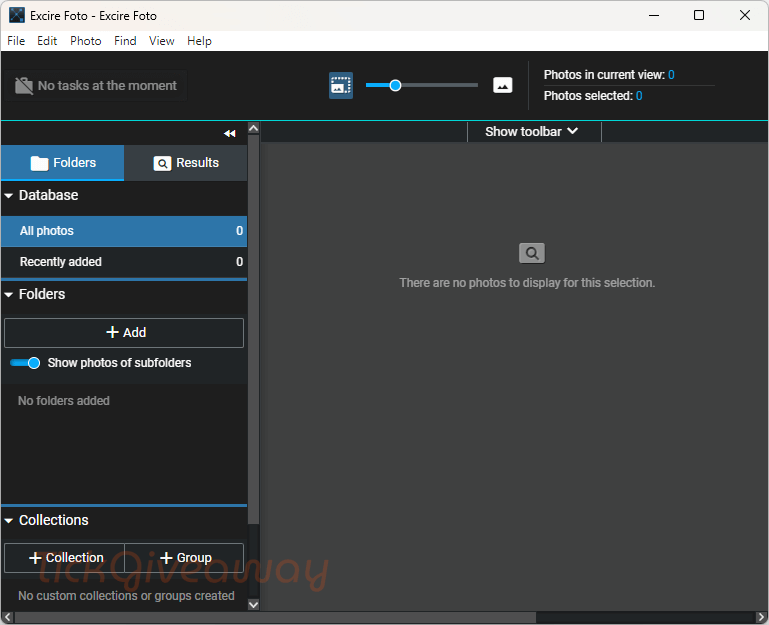
Task: Click the sidebar scroll down arrow
Action: point(254,604)
